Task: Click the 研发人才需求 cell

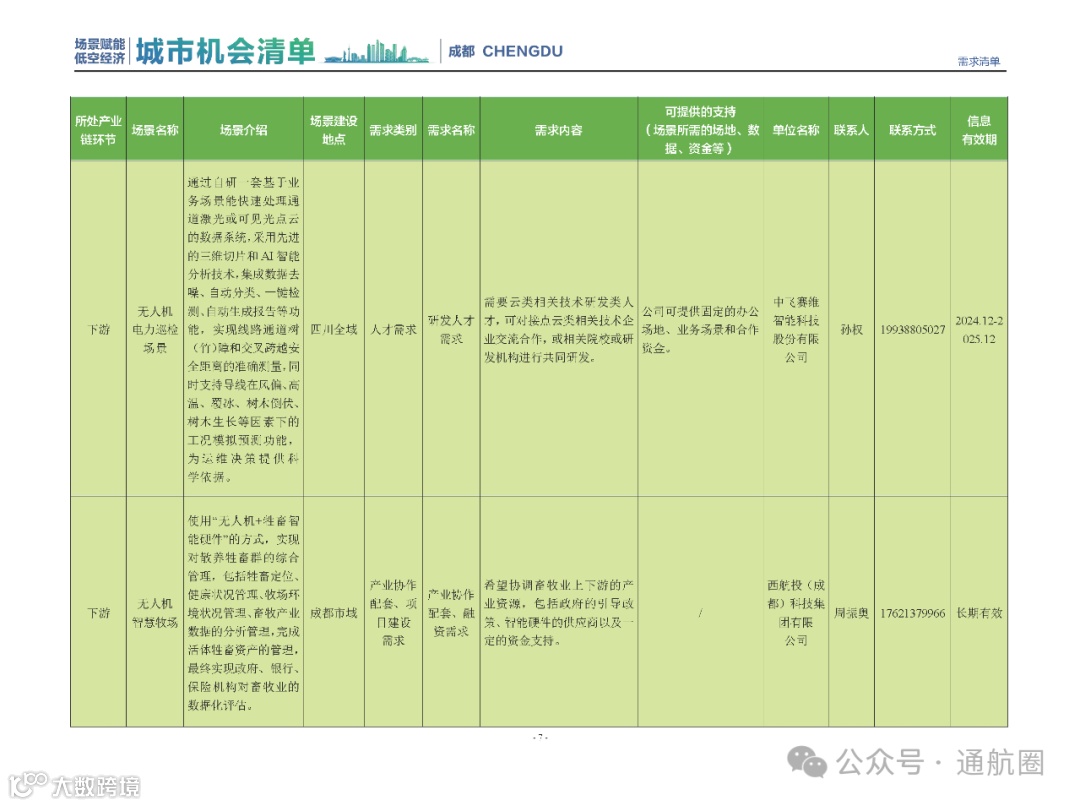Action: pyautogui.click(x=451, y=330)
